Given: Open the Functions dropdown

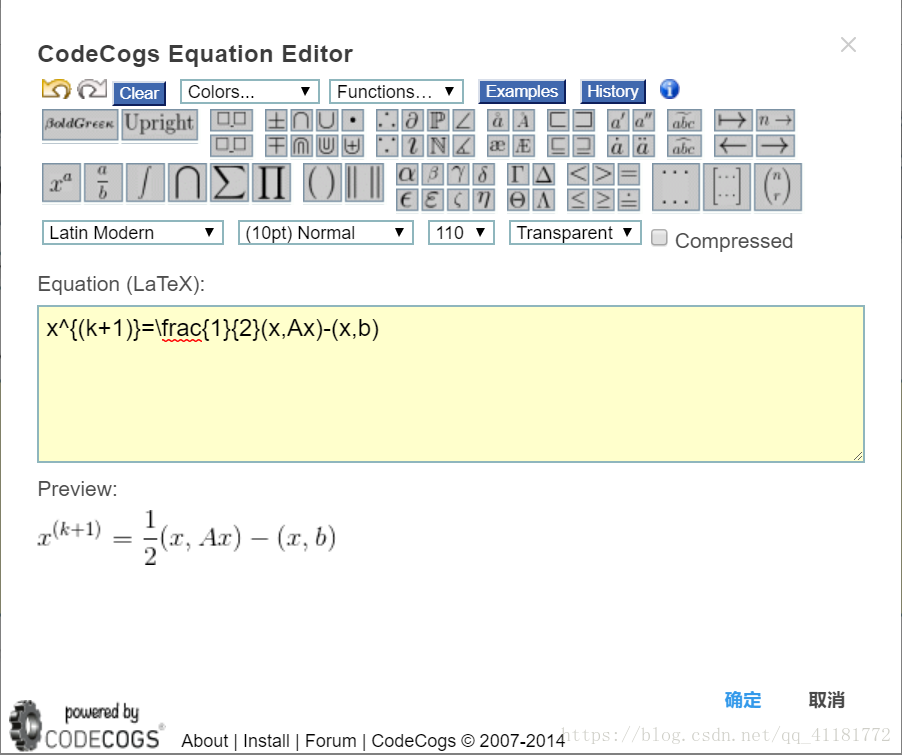Looking at the screenshot, I should coord(396,91).
